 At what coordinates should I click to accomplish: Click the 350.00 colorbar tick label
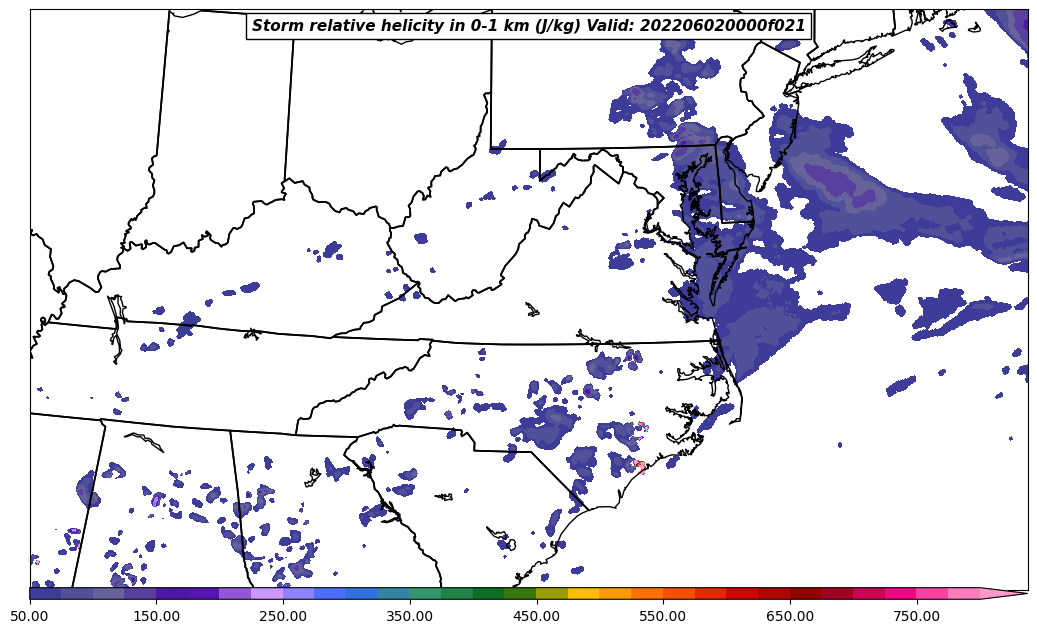pyautogui.click(x=410, y=616)
